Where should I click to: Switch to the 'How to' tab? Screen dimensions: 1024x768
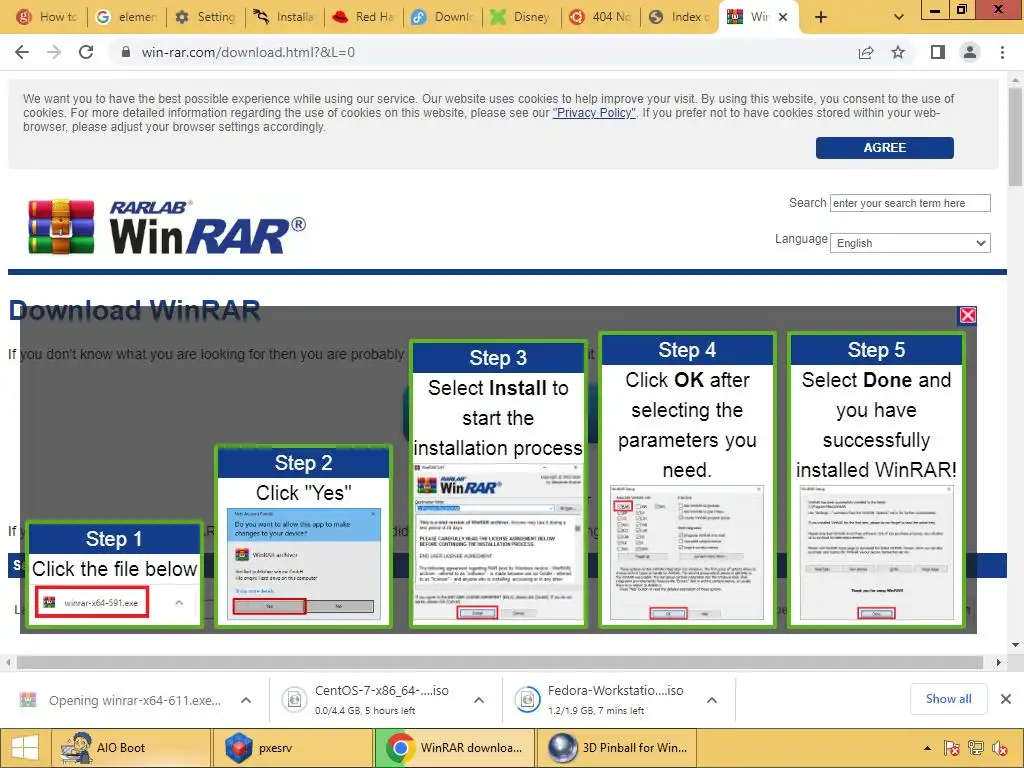click(x=47, y=17)
